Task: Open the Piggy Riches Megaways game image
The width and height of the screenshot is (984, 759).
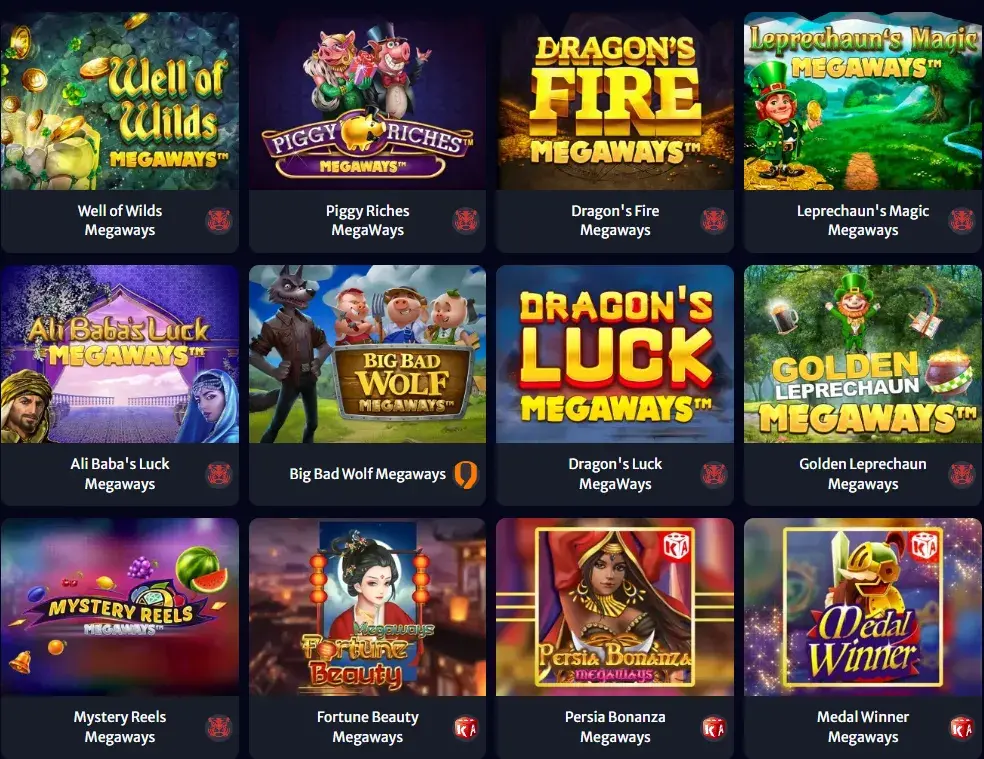Action: (x=367, y=100)
